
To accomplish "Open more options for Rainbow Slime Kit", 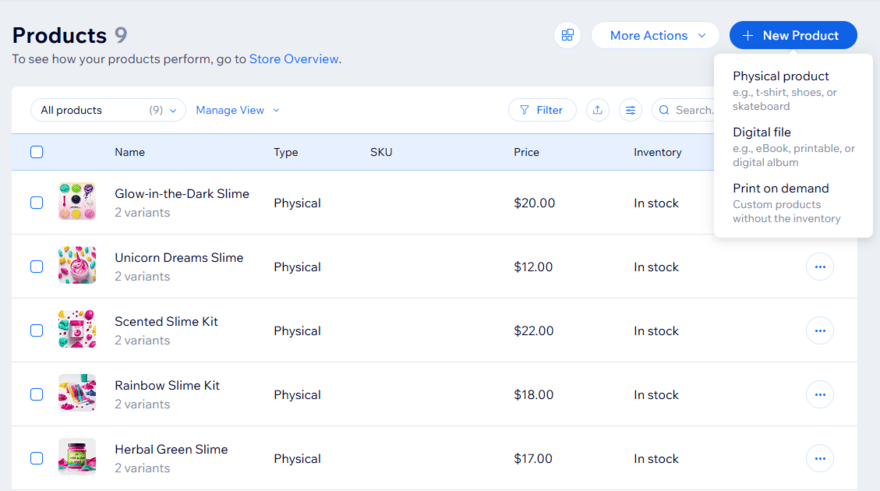I will coord(819,395).
